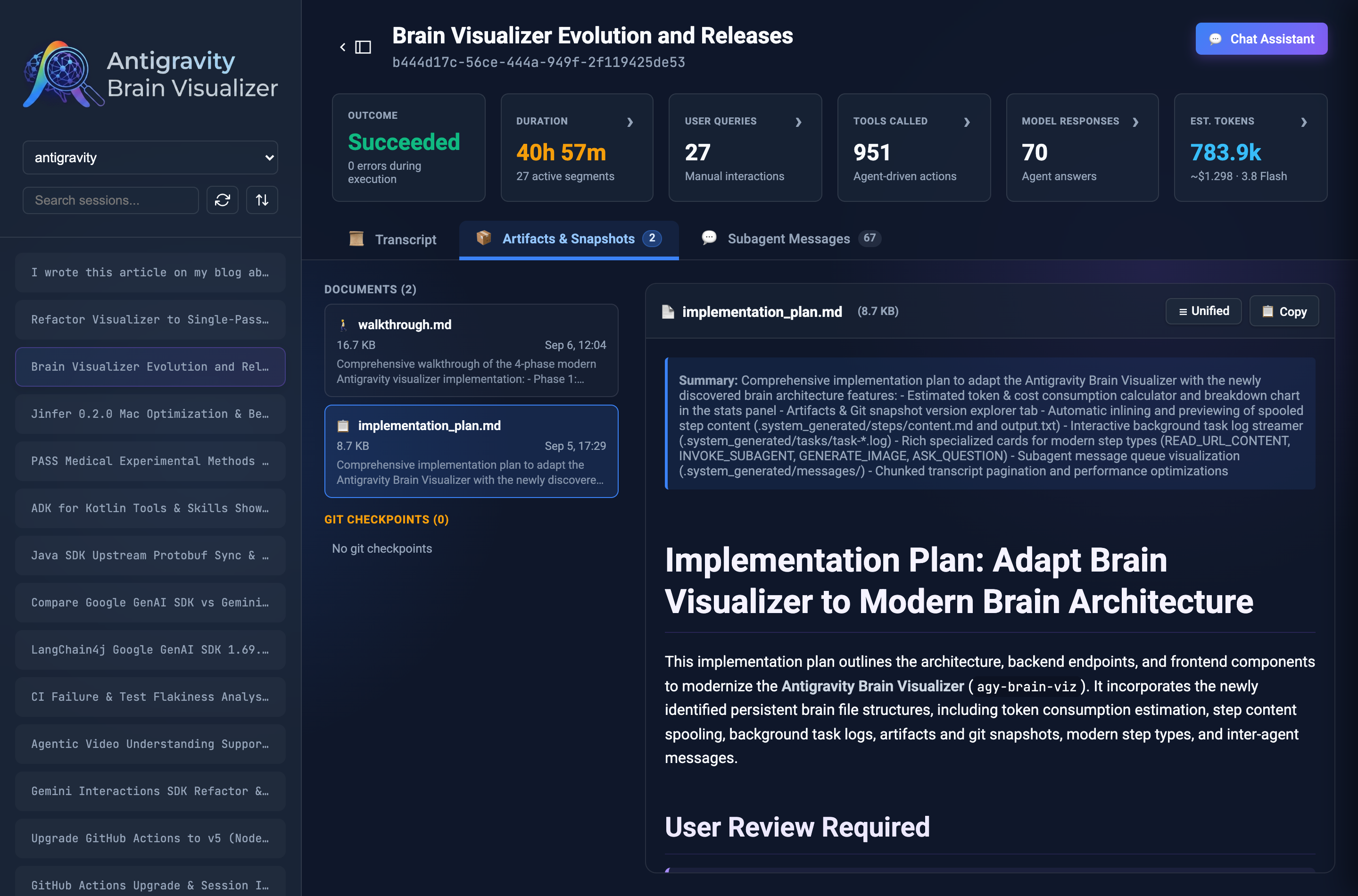
Task: Expand the Model Responses card chevron
Action: coord(1136,122)
